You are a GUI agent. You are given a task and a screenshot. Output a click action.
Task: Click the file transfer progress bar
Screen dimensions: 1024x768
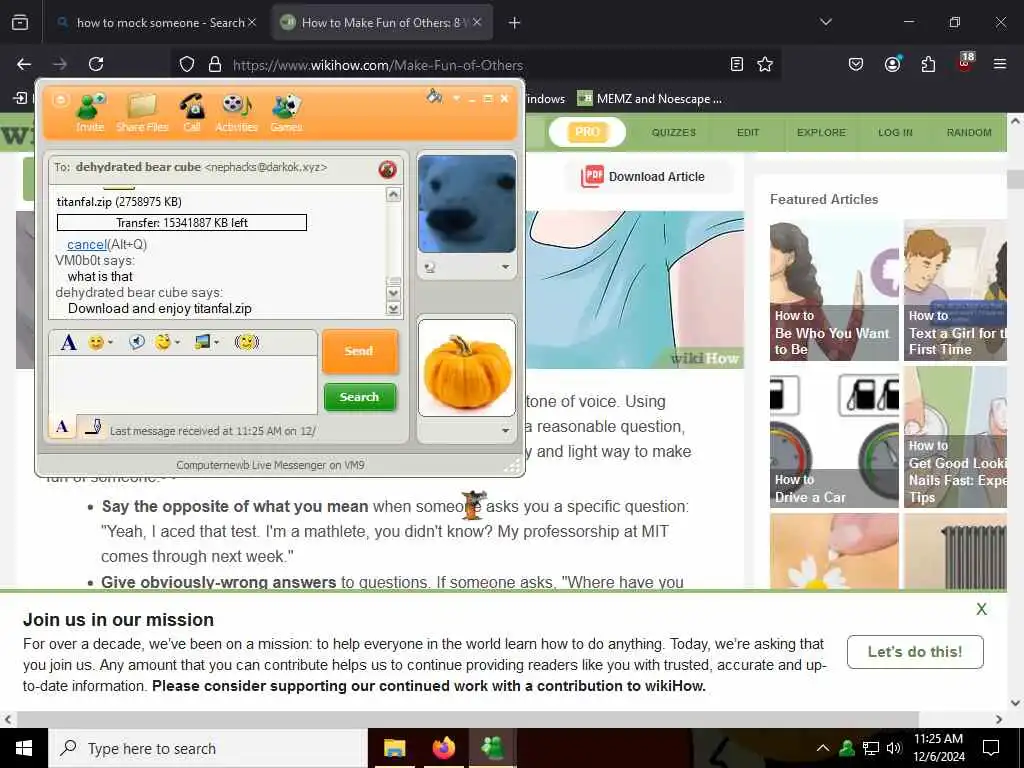click(x=182, y=223)
